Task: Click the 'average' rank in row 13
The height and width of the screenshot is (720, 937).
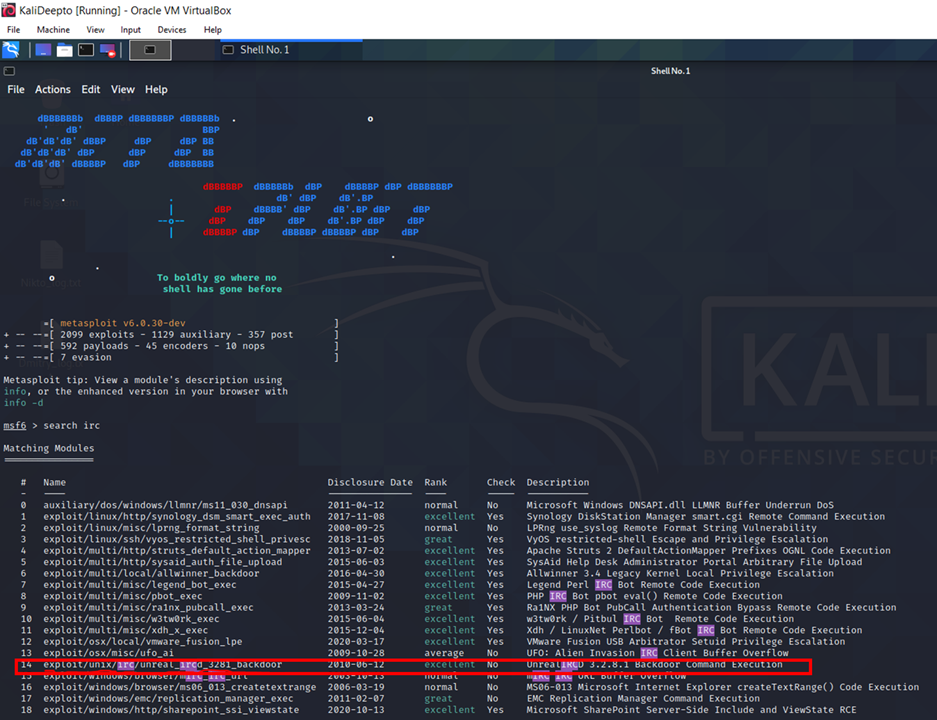Action: pos(444,652)
